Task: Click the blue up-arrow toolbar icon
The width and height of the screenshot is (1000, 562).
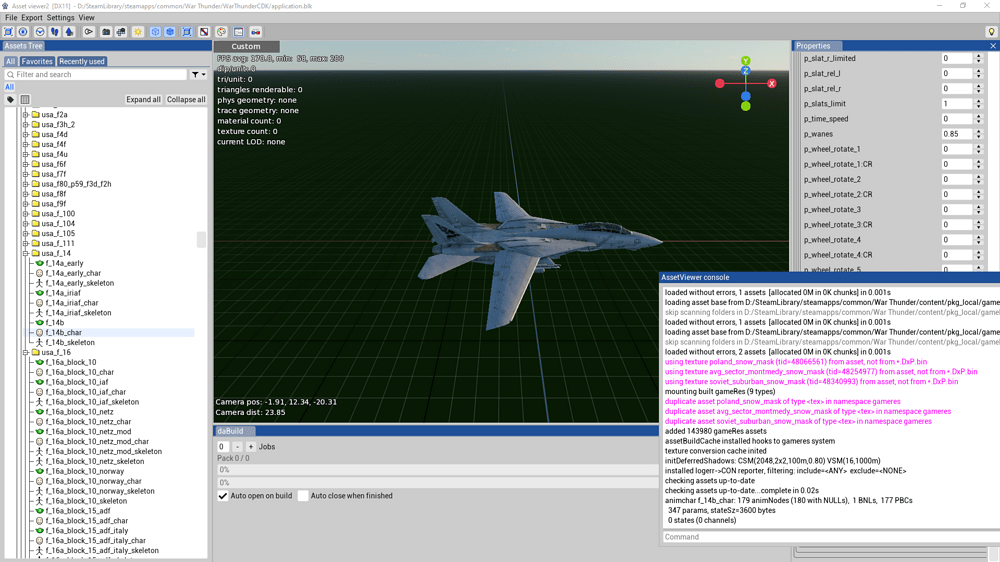Action: 70,32
